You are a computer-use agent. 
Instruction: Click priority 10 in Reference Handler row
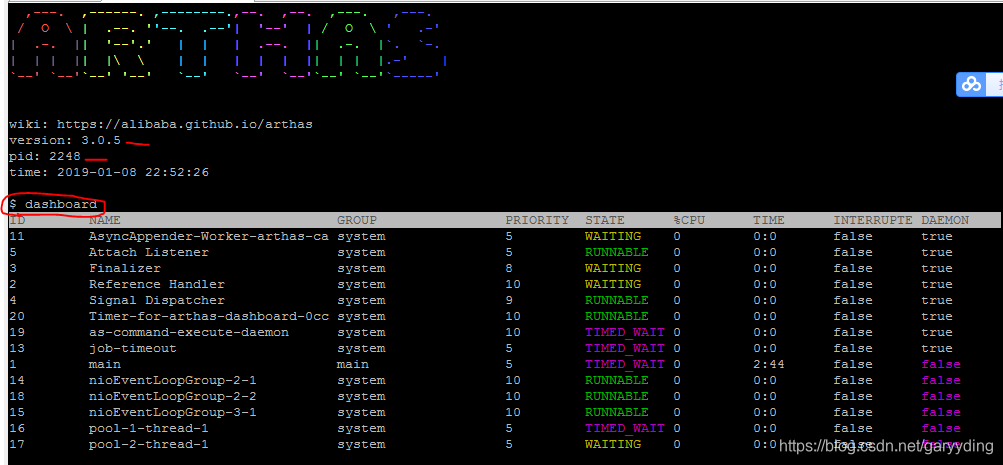click(x=513, y=285)
